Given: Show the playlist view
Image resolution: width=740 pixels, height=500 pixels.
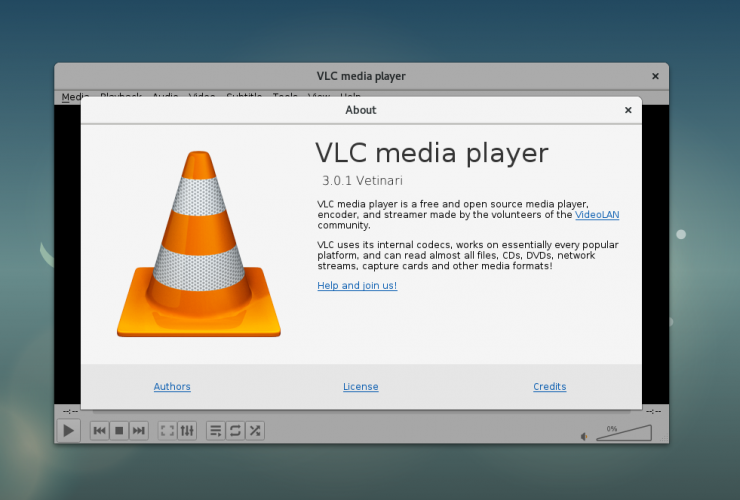Looking at the screenshot, I should (x=215, y=431).
